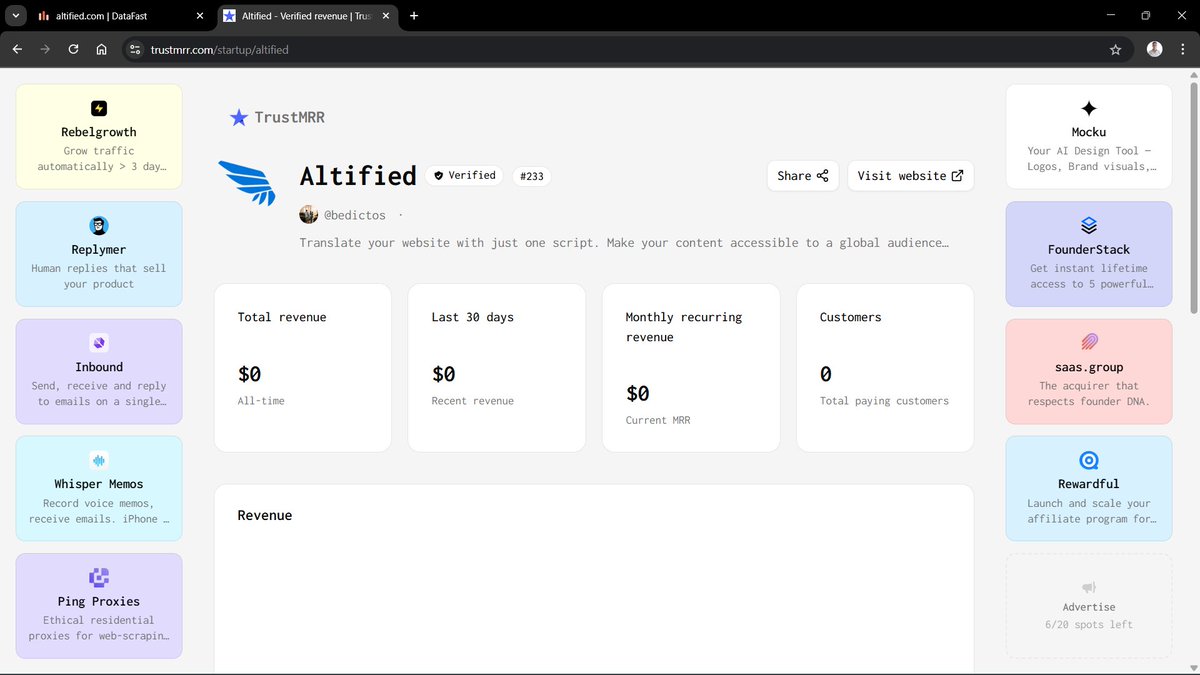Image resolution: width=1200 pixels, height=675 pixels.
Task: Bookmark this page with the star
Action: pos(1115,49)
